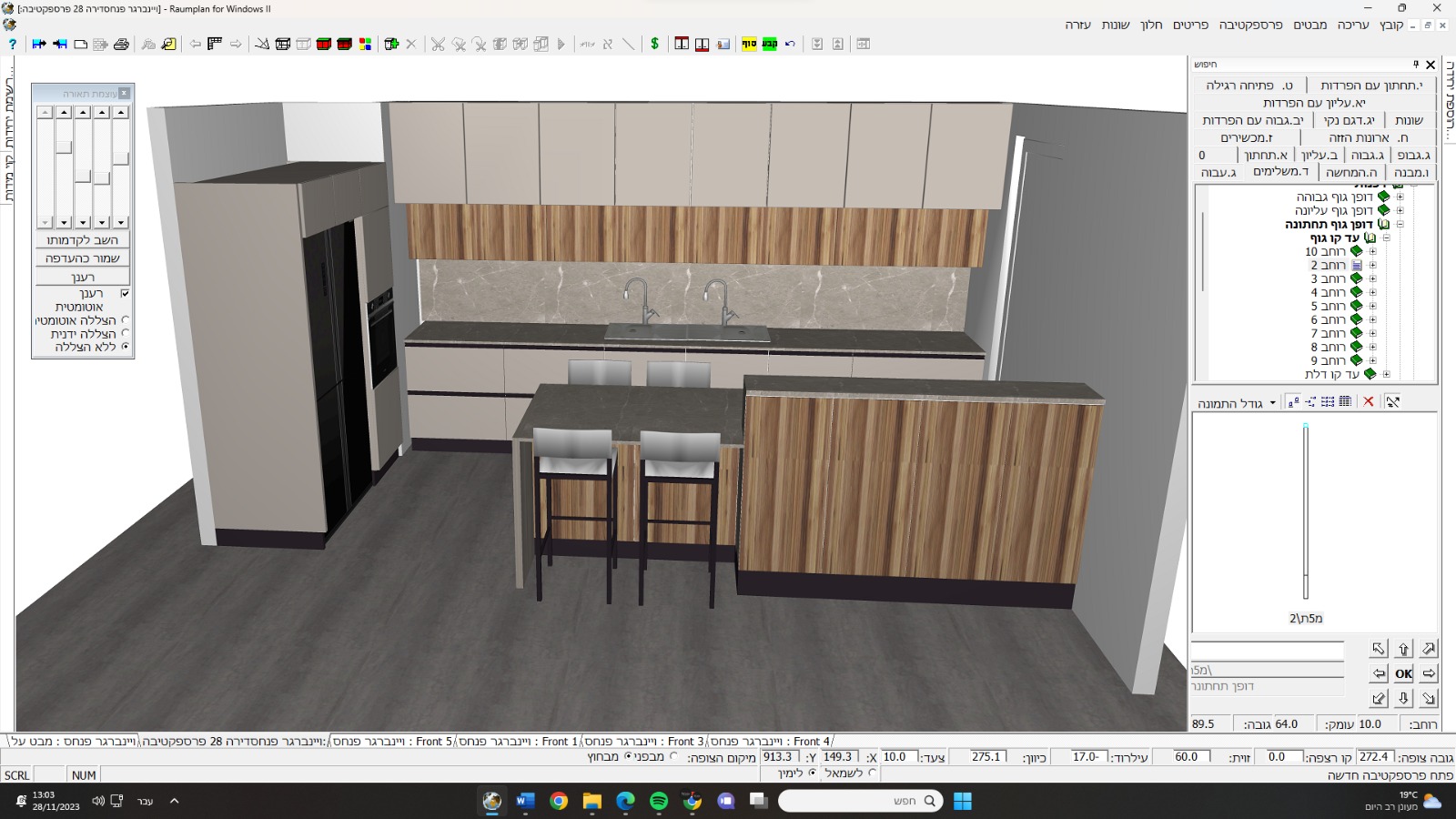Click the left arrow placement button
This screenshot has height=819, width=1456.
pyautogui.click(x=1379, y=673)
